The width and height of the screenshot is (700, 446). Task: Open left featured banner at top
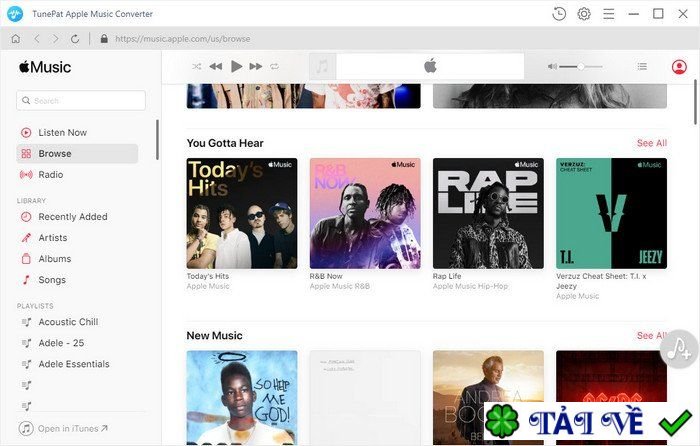pos(304,96)
